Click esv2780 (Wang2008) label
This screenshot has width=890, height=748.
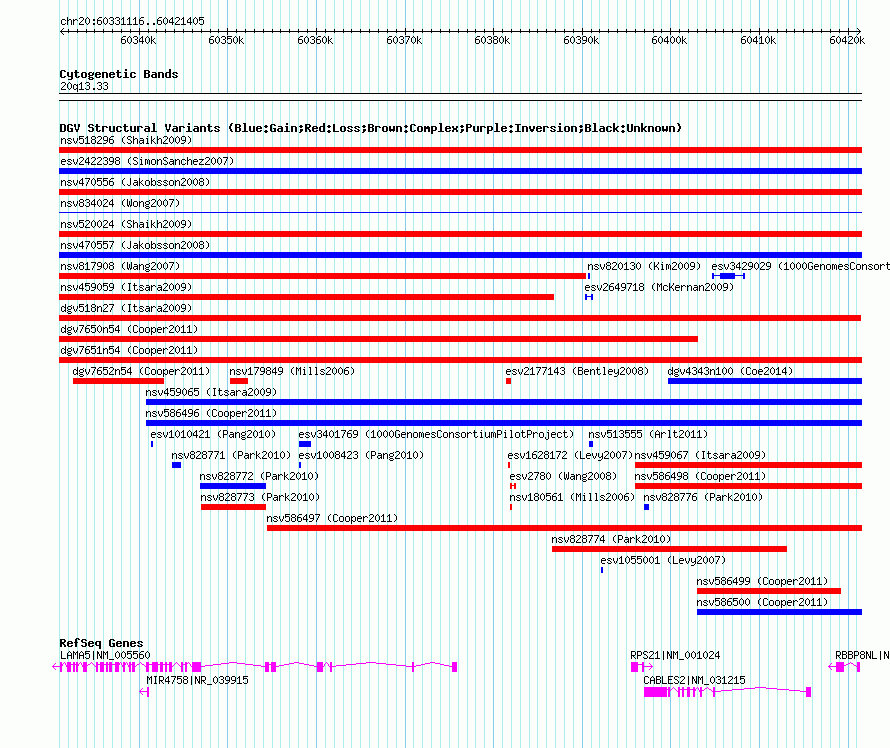[x=562, y=476]
